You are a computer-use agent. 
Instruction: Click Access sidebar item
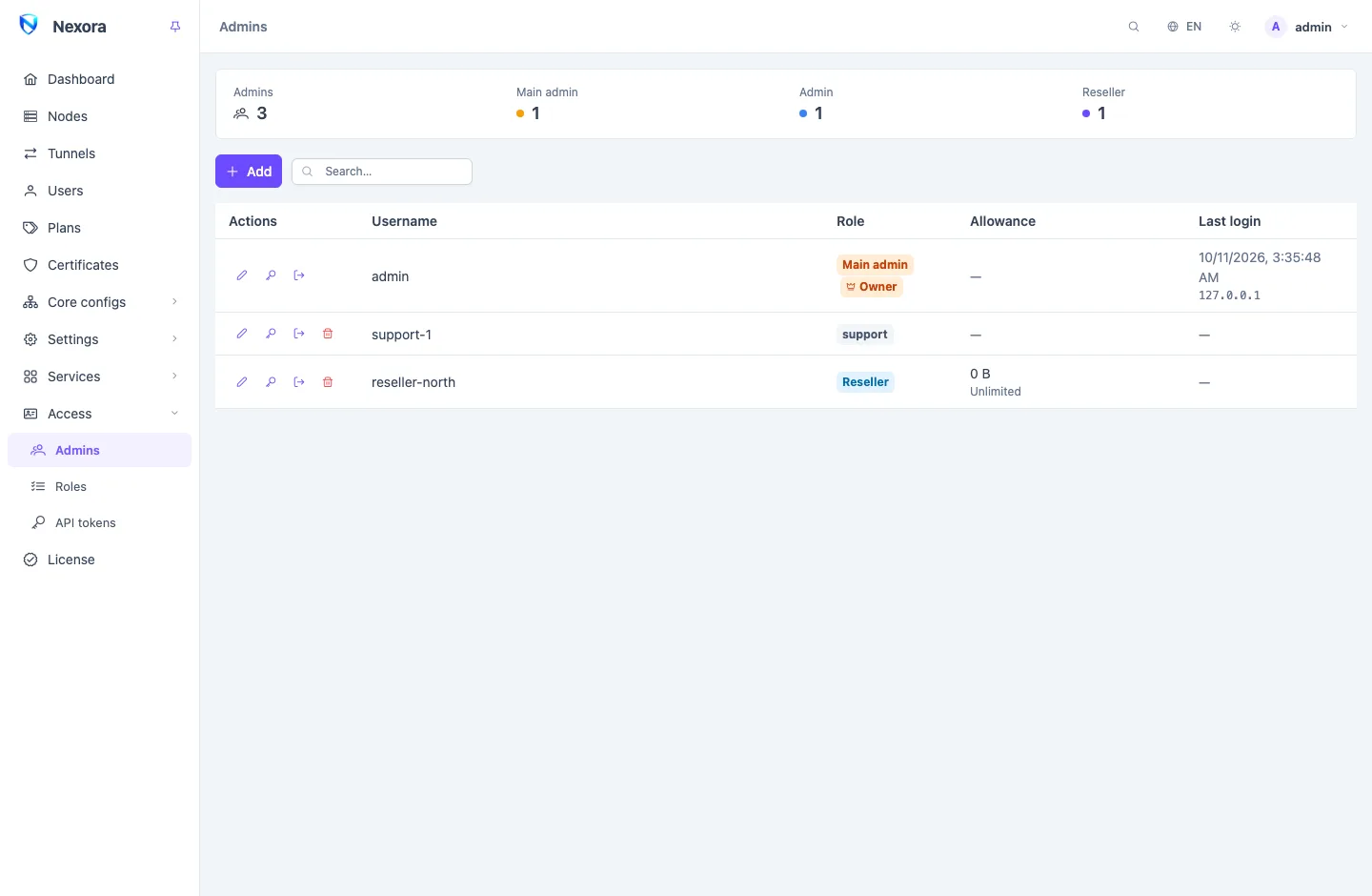(x=99, y=414)
